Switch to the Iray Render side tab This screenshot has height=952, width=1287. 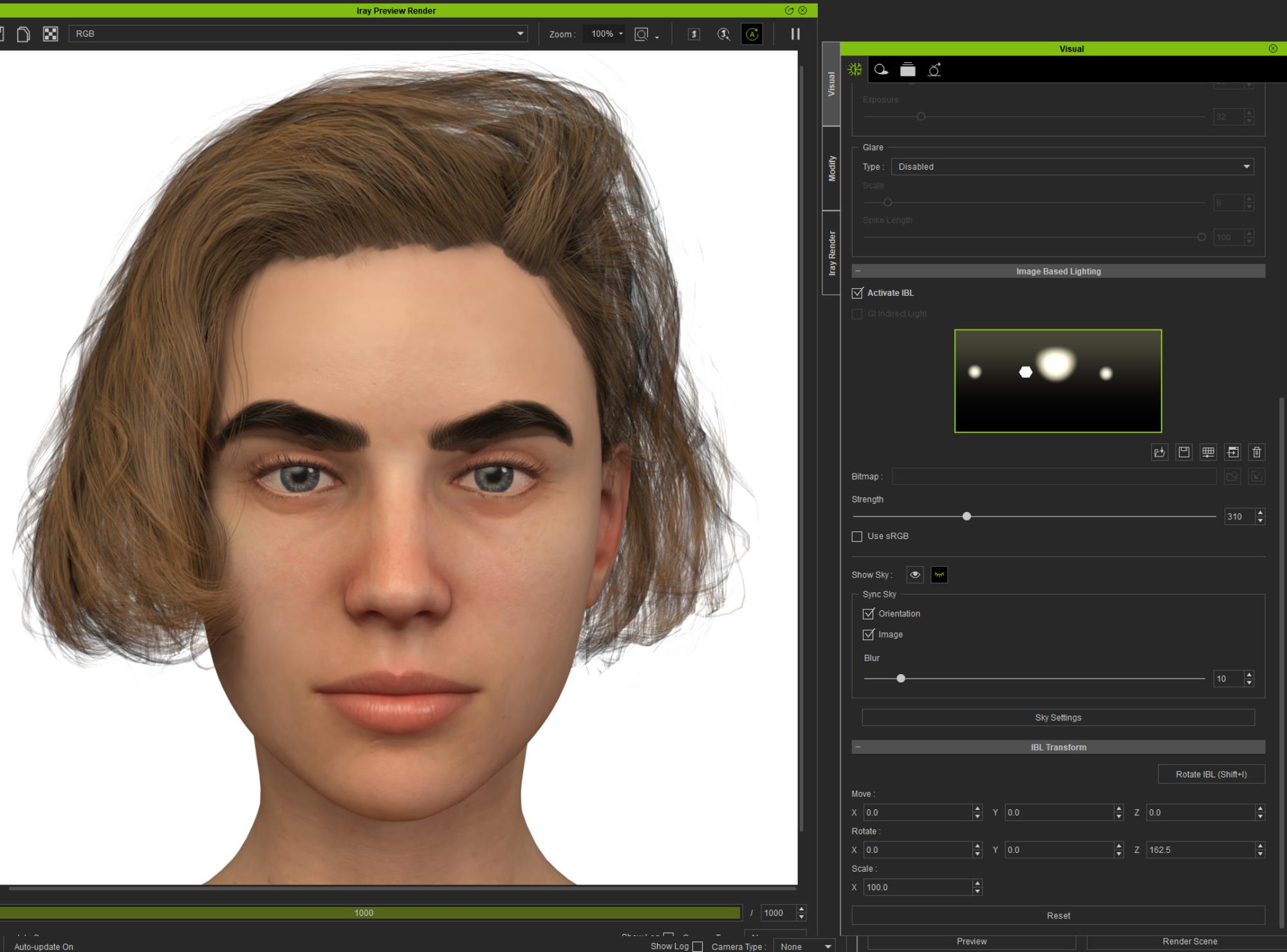[x=831, y=253]
